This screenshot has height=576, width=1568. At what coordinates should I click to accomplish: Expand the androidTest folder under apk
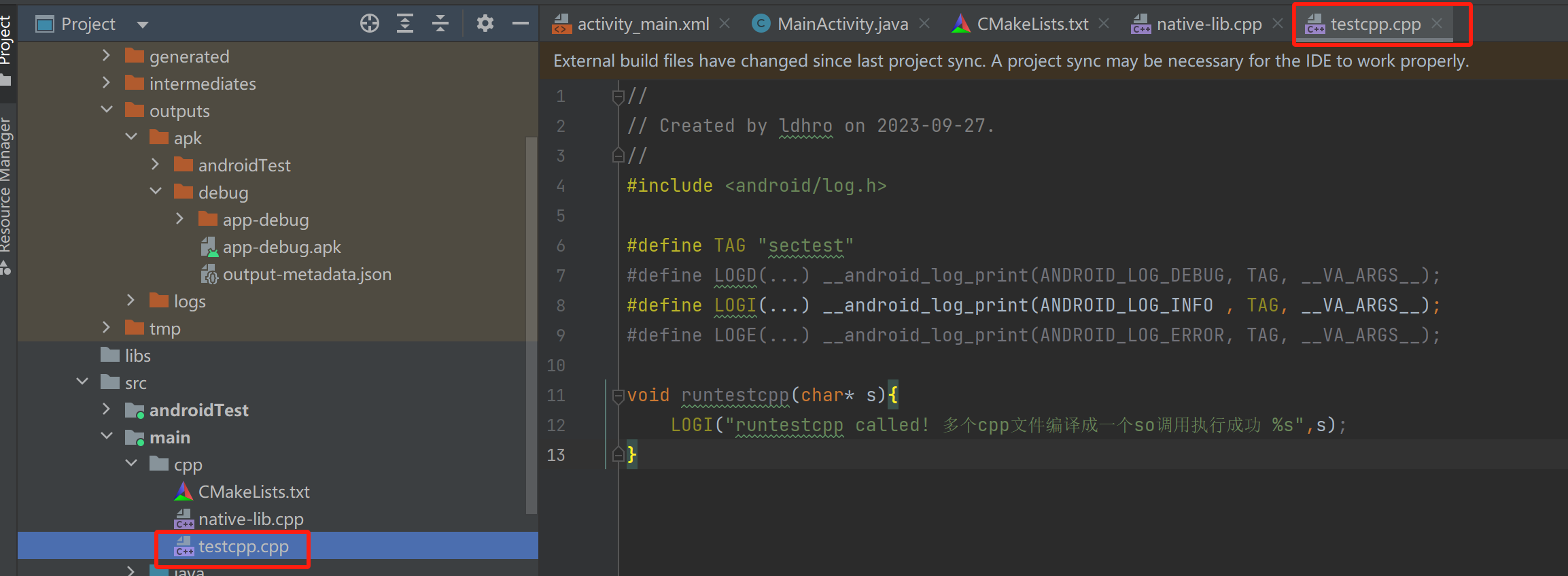pos(155,165)
